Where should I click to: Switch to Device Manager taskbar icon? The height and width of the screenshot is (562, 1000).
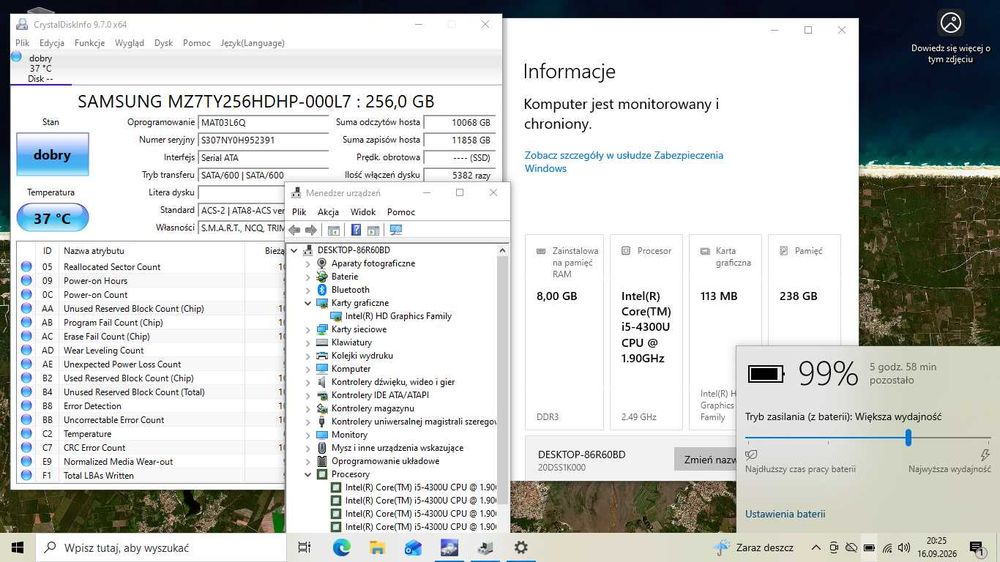click(485, 547)
